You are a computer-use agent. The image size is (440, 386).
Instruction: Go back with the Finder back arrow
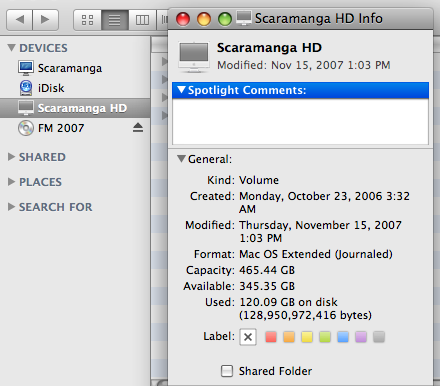coord(19,20)
